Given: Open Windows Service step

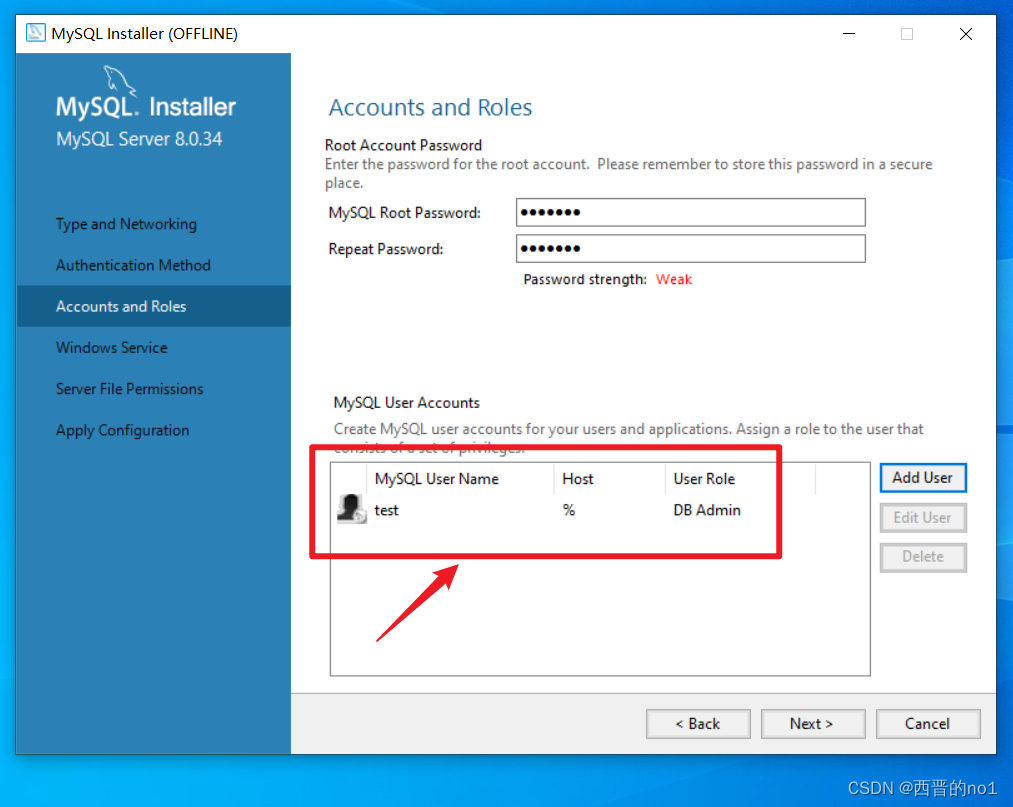Looking at the screenshot, I should point(111,348).
